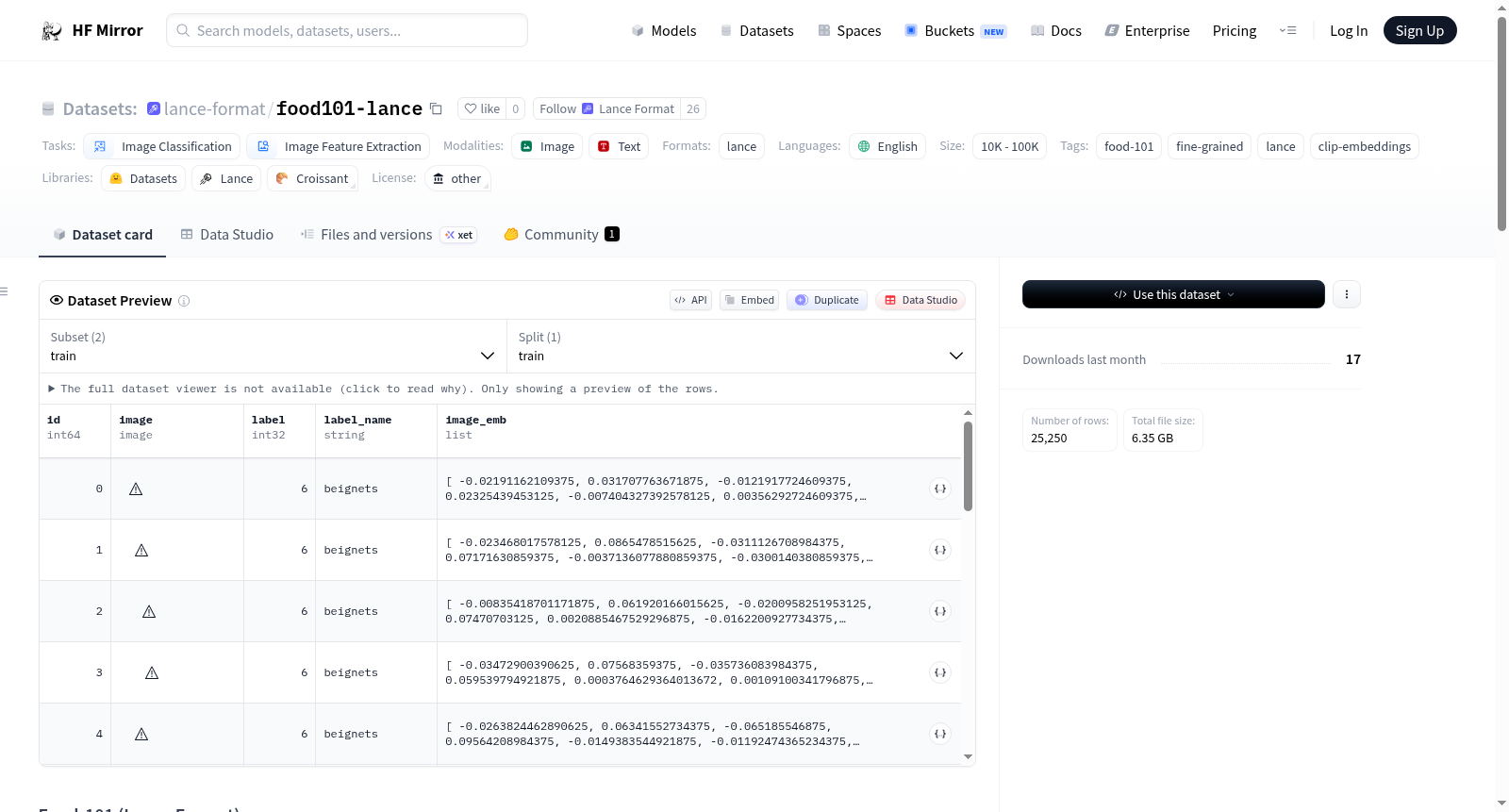Viewport: 1509px width, 812px height.
Task: Select the Image Feature Extraction tag
Action: click(x=339, y=146)
